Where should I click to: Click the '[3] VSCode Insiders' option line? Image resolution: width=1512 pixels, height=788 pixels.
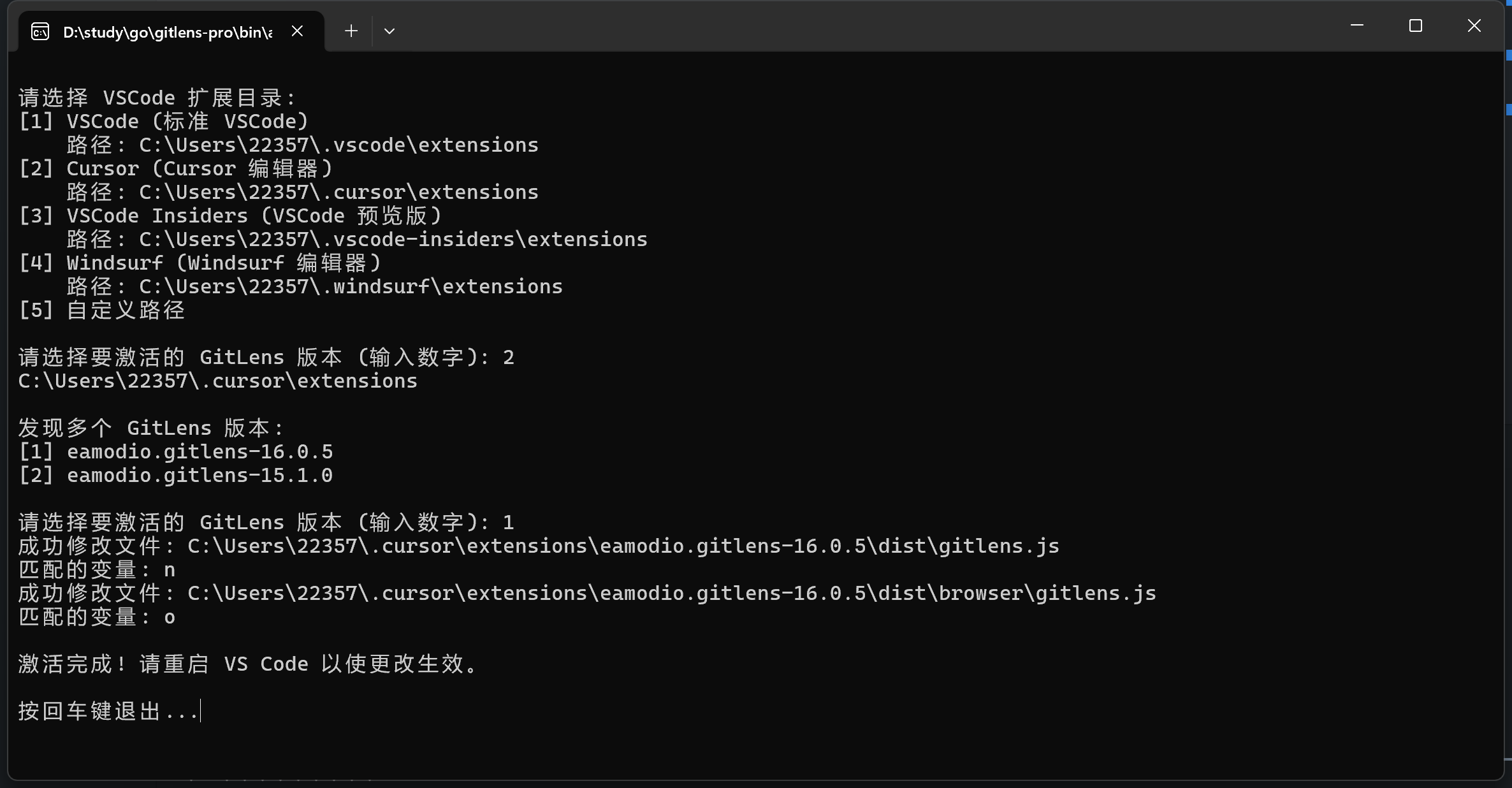[x=231, y=215]
